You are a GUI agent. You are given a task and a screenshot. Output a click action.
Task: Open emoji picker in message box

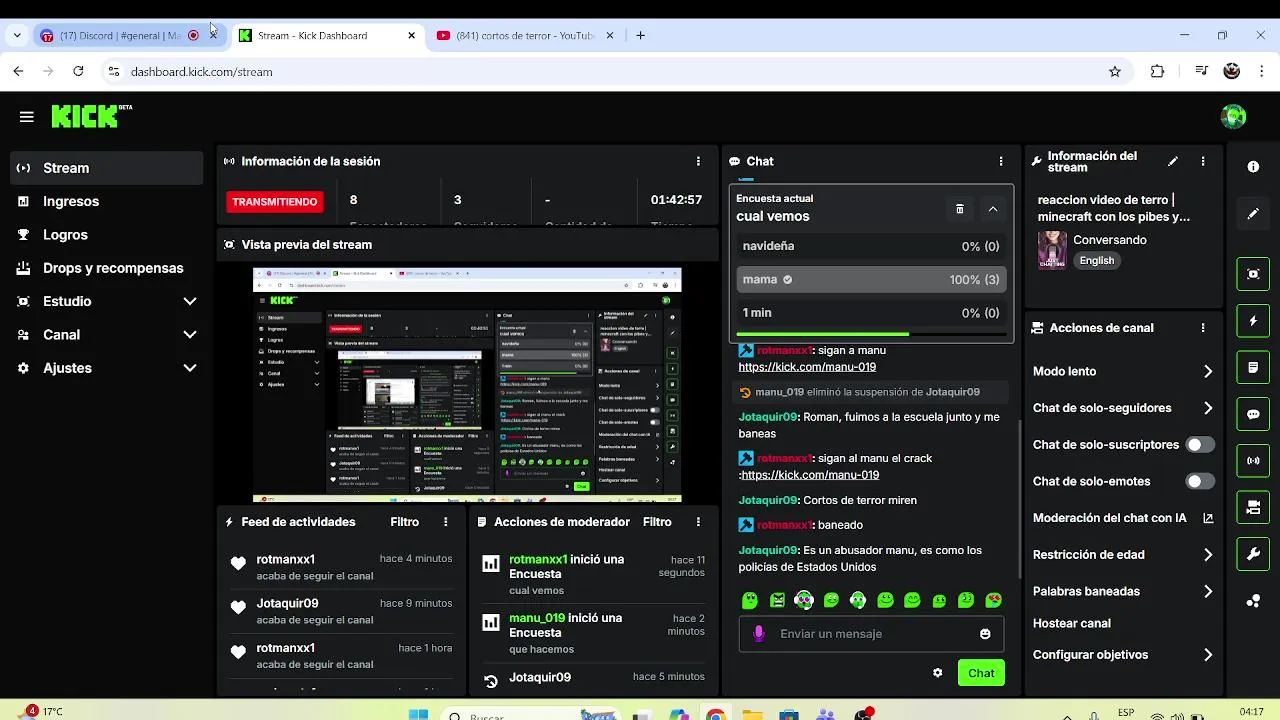point(985,634)
